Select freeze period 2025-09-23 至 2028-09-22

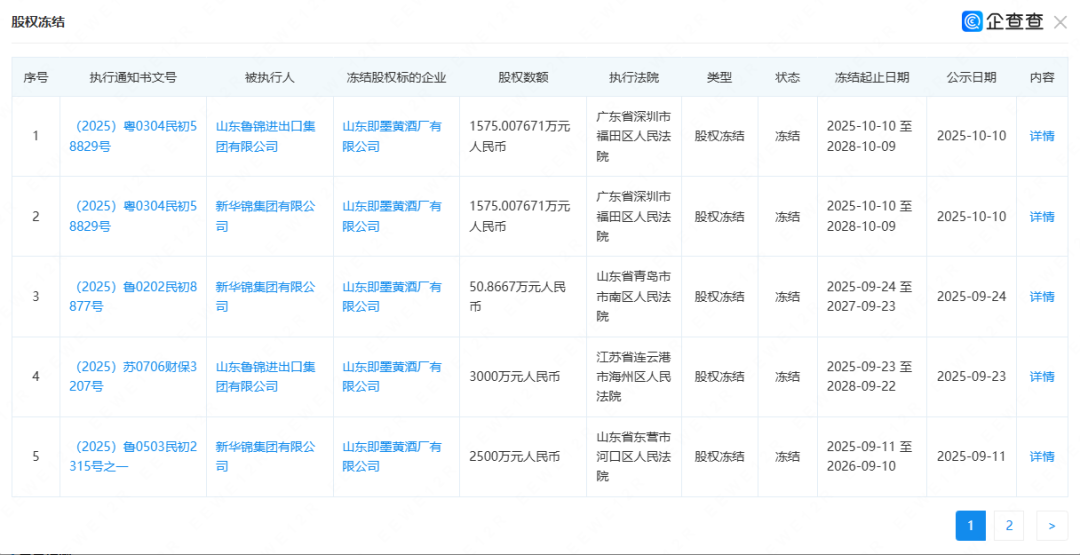pos(871,377)
